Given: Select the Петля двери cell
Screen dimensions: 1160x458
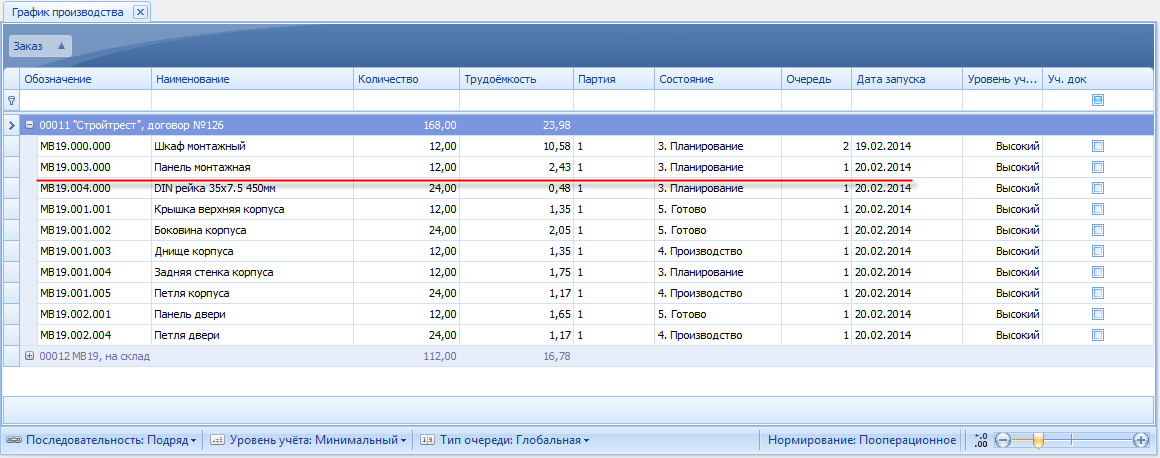Looking at the screenshot, I should click(x=252, y=335).
